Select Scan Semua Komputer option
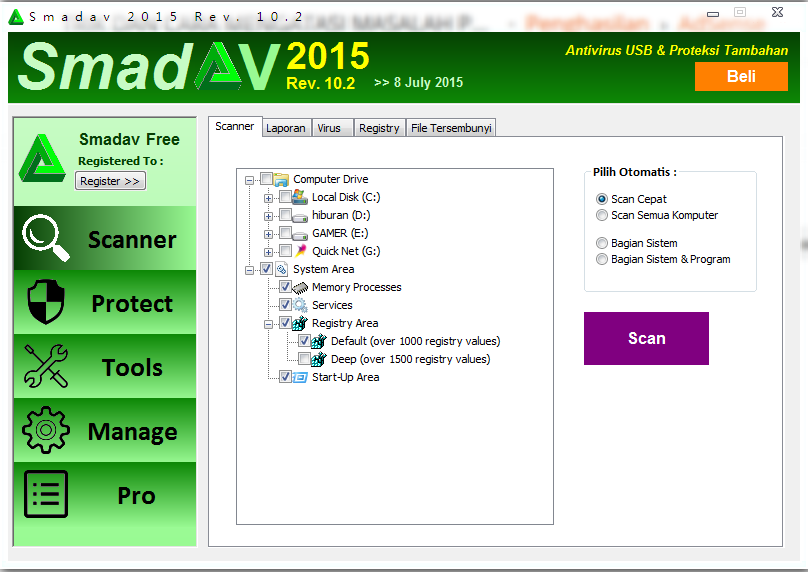 pos(601,215)
